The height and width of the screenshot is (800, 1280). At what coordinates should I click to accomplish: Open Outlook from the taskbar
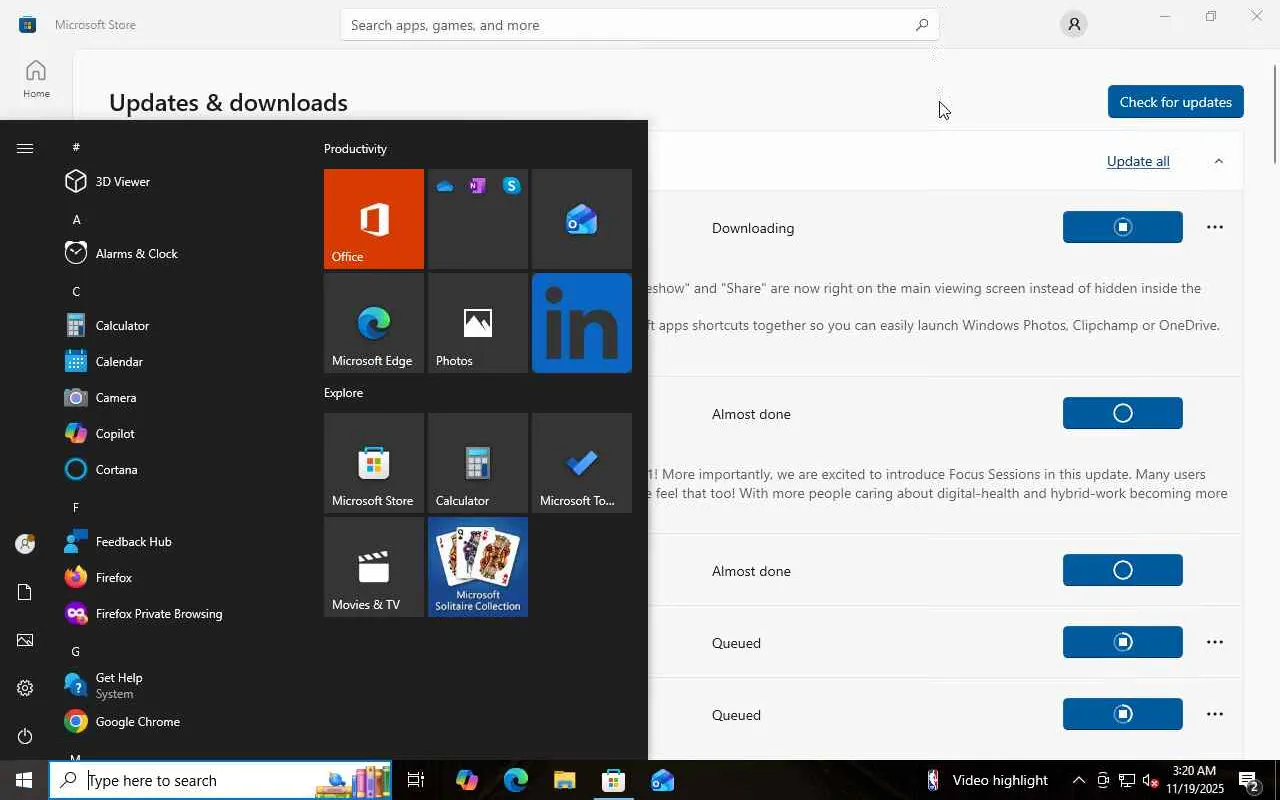coord(663,780)
